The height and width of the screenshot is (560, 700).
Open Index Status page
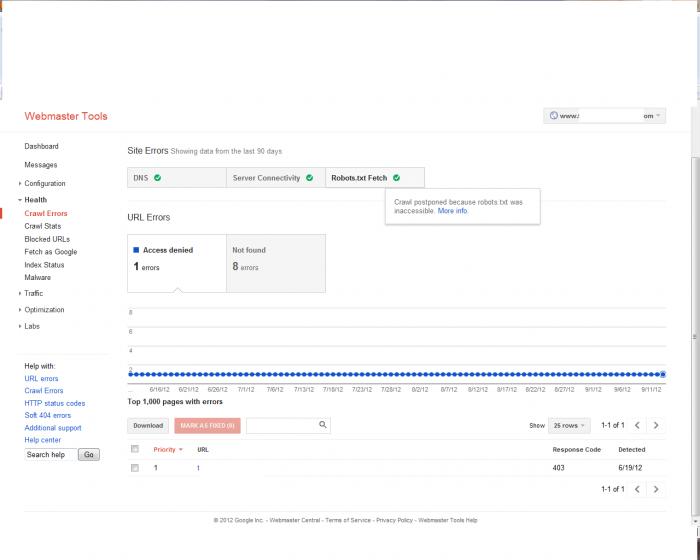[44, 265]
